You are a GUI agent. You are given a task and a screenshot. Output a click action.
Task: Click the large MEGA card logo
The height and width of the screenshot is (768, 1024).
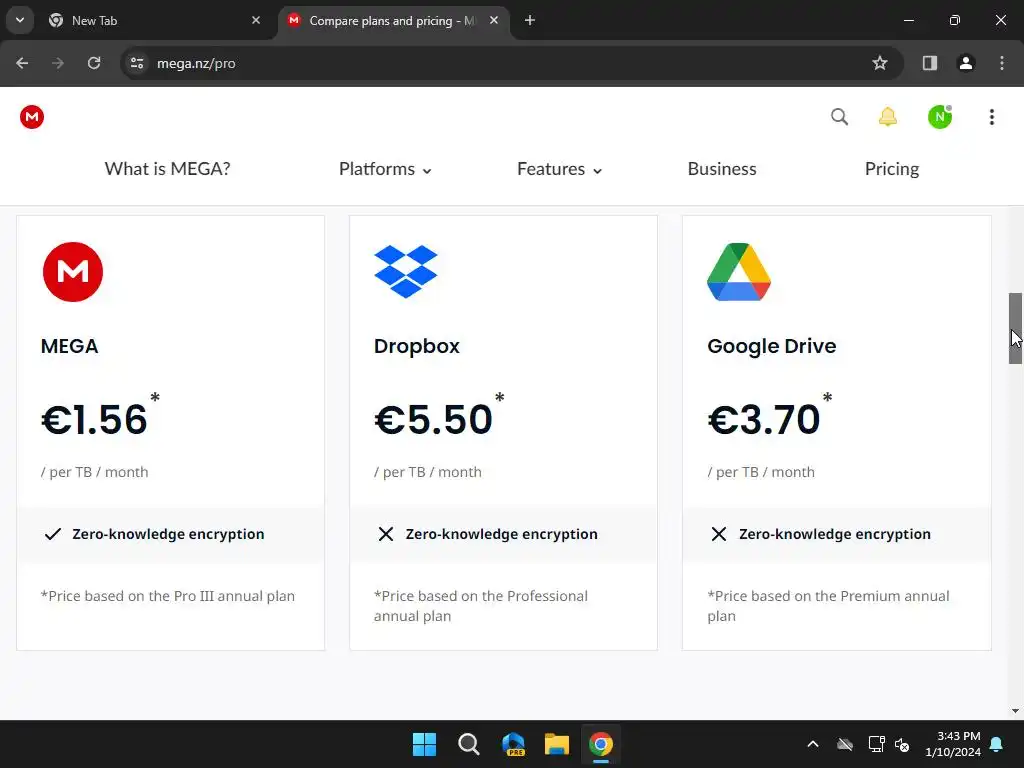[x=72, y=272]
